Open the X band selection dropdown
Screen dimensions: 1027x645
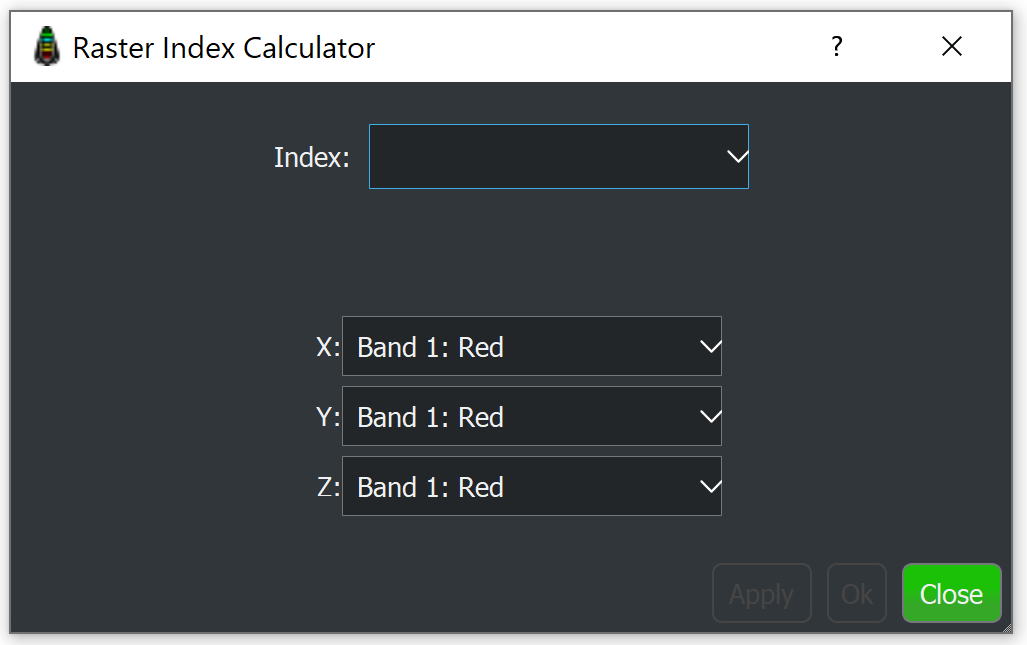pos(520,347)
